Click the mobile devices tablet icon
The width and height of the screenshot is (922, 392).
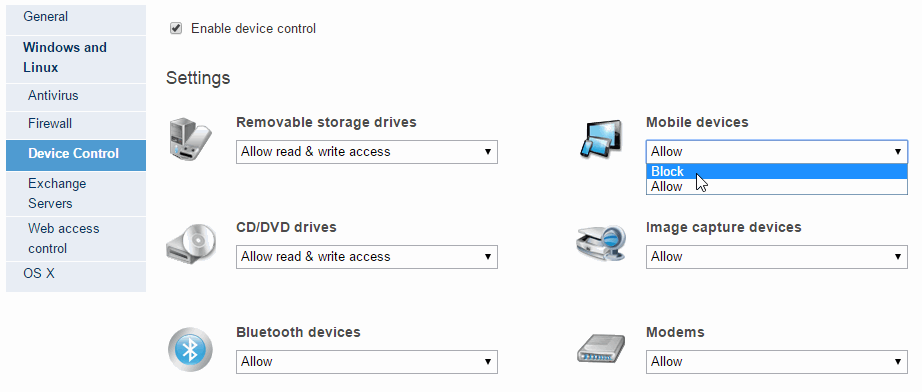[x=600, y=139]
